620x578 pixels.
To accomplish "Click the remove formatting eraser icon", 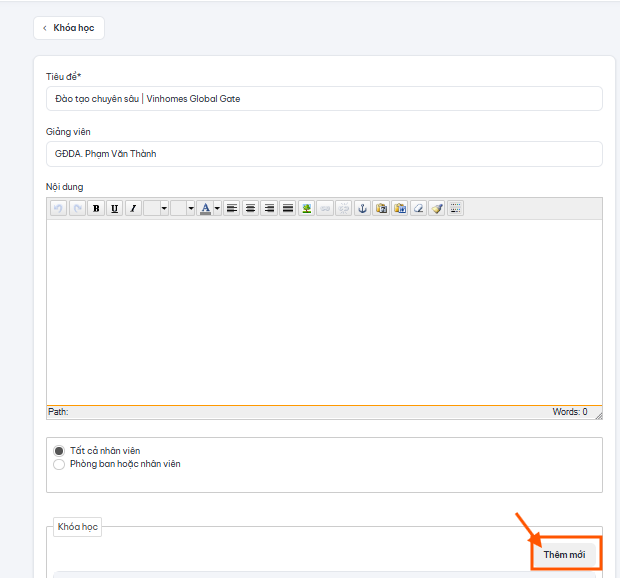I will click(x=418, y=208).
